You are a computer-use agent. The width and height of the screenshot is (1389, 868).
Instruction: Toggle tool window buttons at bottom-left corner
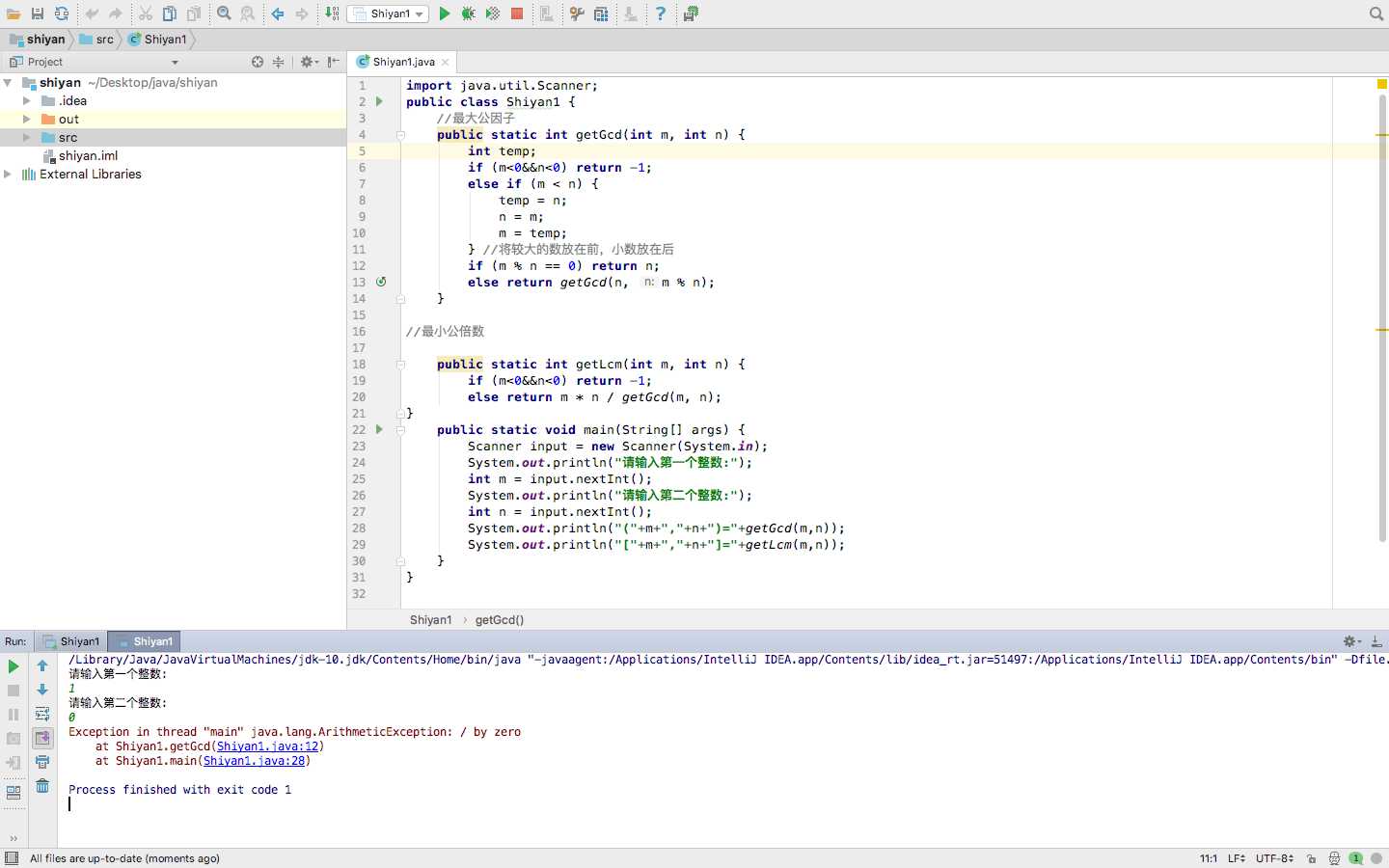coord(12,858)
